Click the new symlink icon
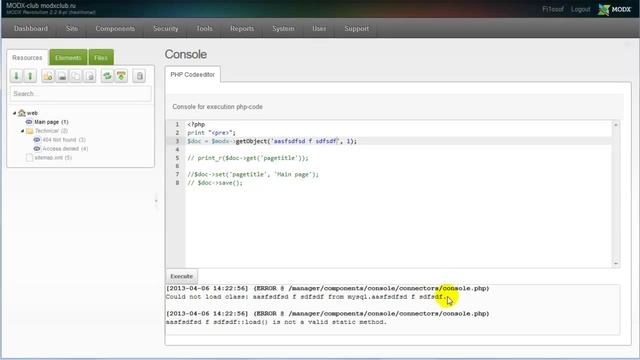Screen dimensions: 640x360 [76, 76]
